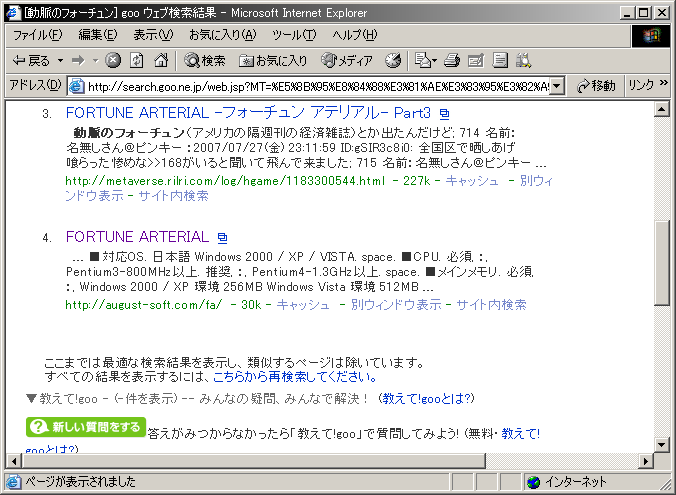Click vertical scrollbar down arrow
The width and height of the screenshot is (676, 495).
(661, 444)
